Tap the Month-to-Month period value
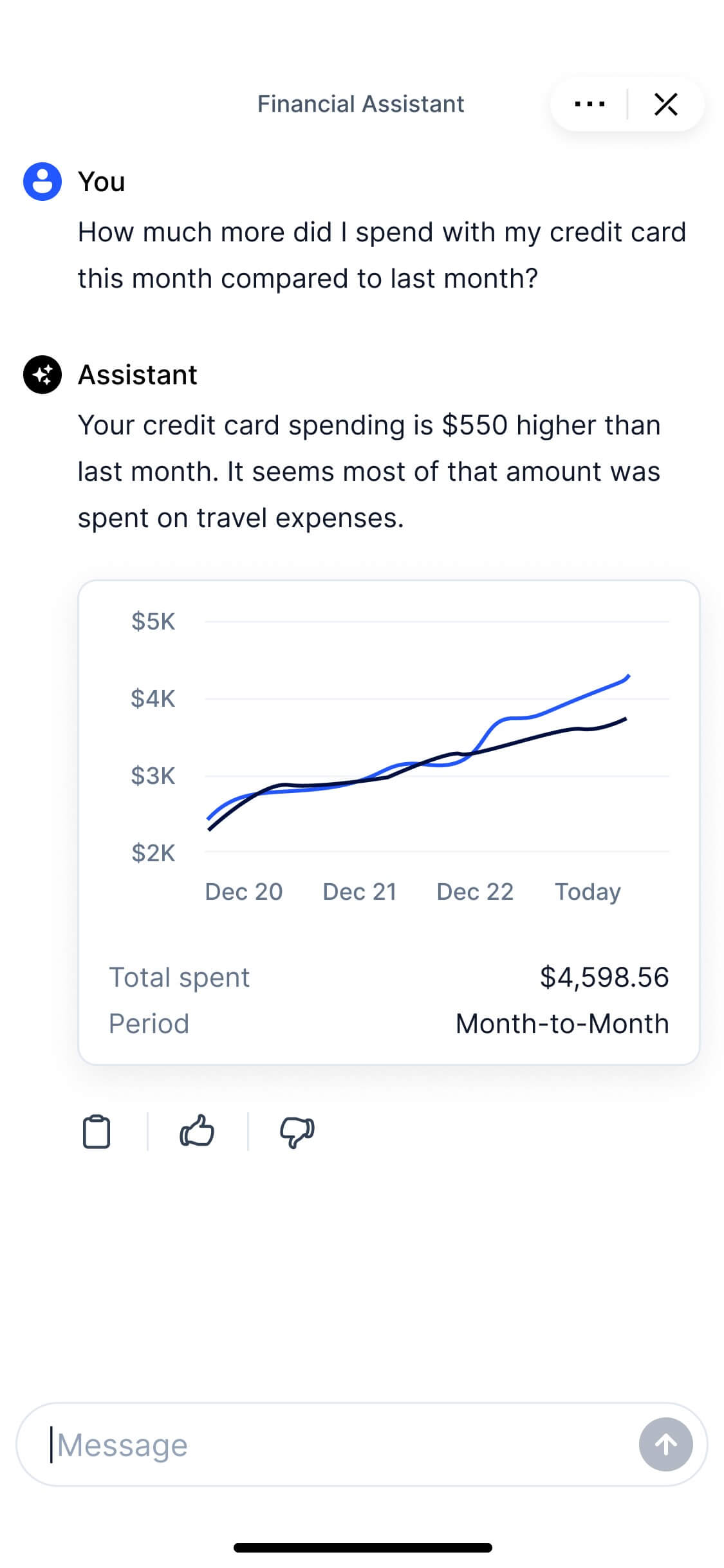This screenshot has height=1568, width=724. (562, 1023)
